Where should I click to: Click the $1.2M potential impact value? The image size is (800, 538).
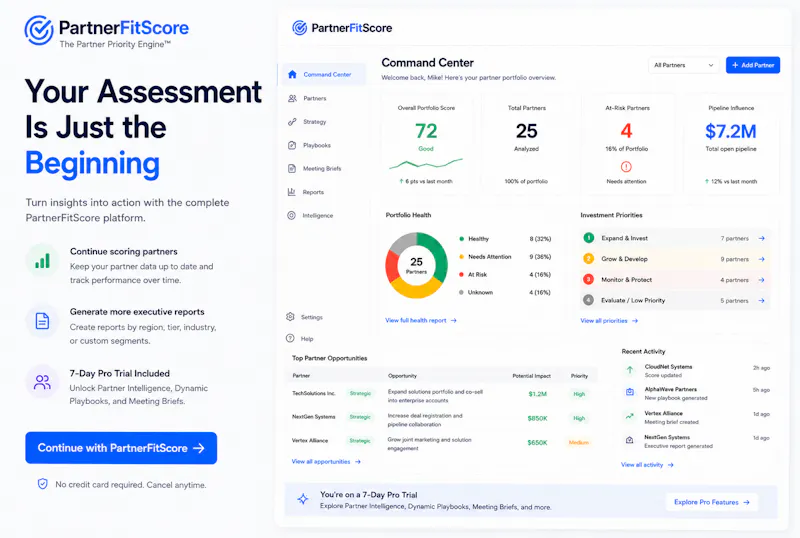[537, 394]
